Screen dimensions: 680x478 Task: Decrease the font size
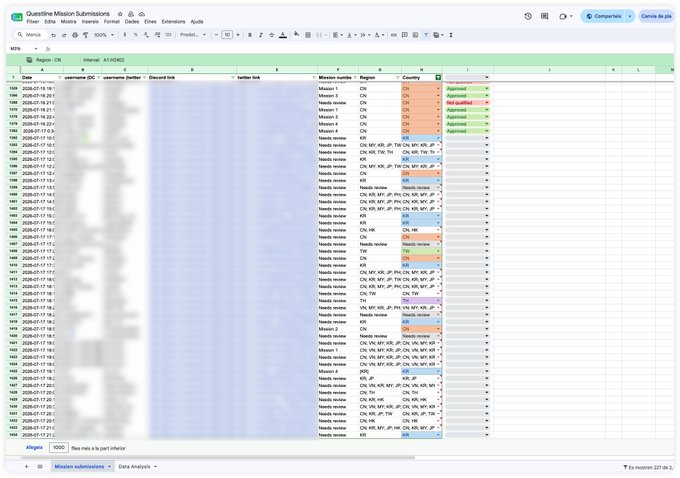pyautogui.click(x=216, y=35)
